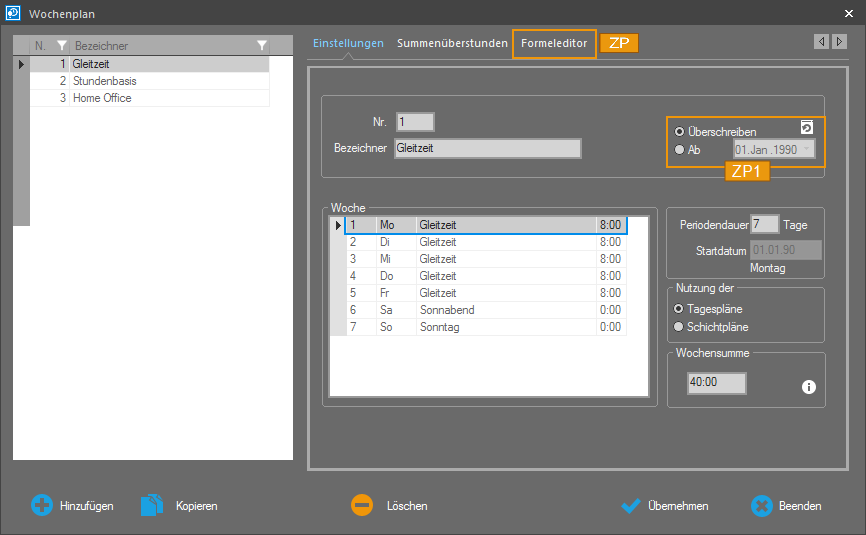Click the Periodendauer input field

point(764,224)
